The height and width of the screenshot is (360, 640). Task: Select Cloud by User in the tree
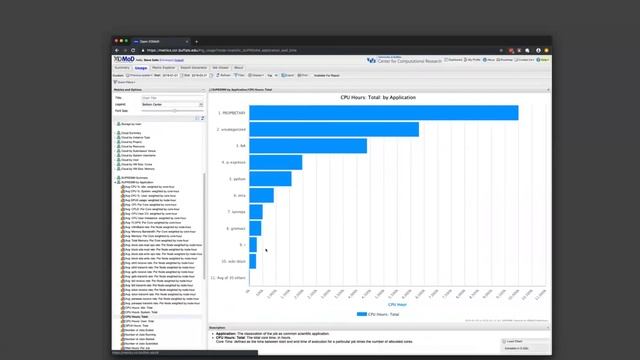(130, 160)
